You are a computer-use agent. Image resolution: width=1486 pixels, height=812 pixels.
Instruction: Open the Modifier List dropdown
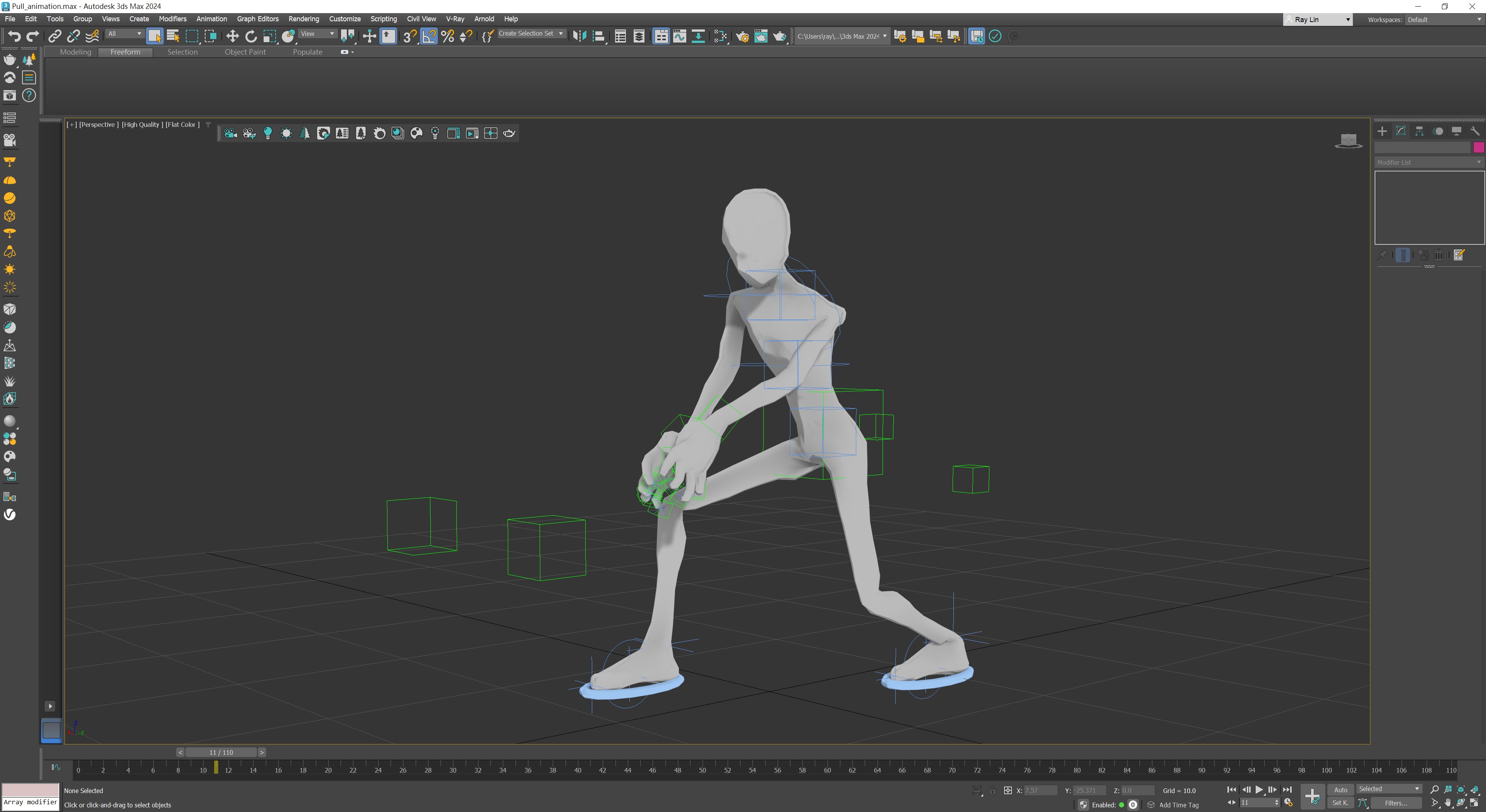click(1428, 162)
